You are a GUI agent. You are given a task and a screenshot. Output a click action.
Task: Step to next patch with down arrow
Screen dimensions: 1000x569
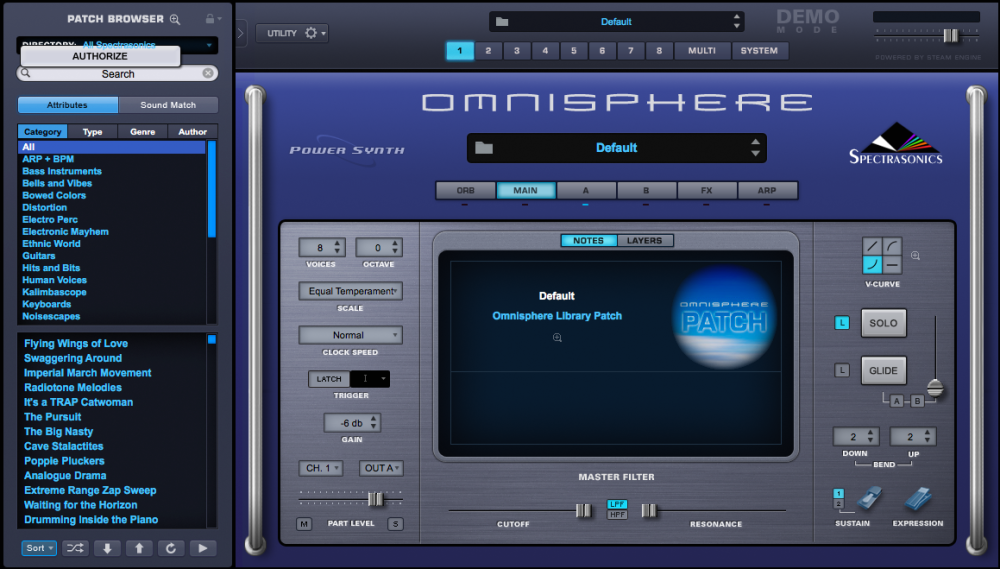coord(107,548)
